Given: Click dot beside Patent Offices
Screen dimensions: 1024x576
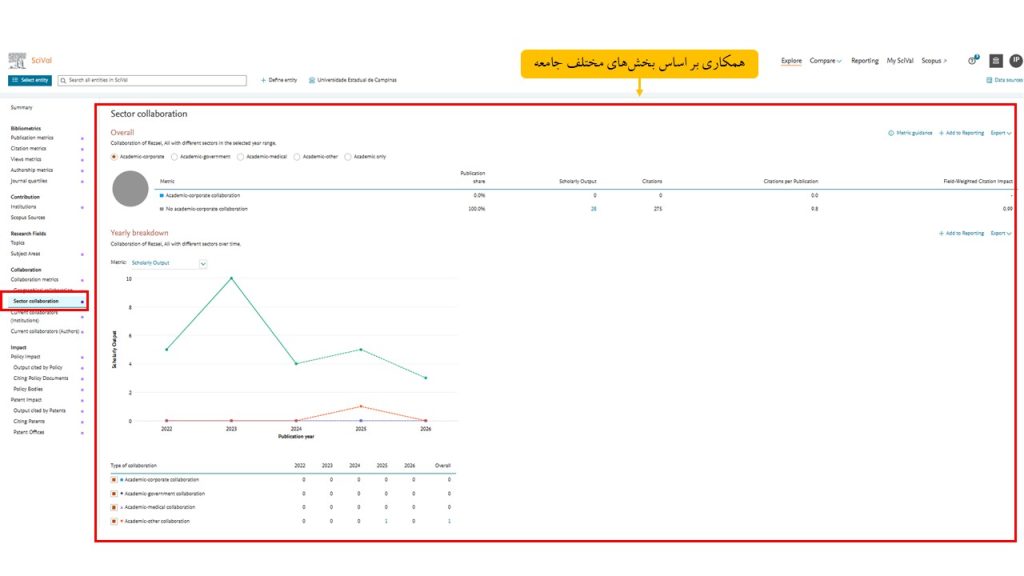Looking at the screenshot, I should 82,432.
